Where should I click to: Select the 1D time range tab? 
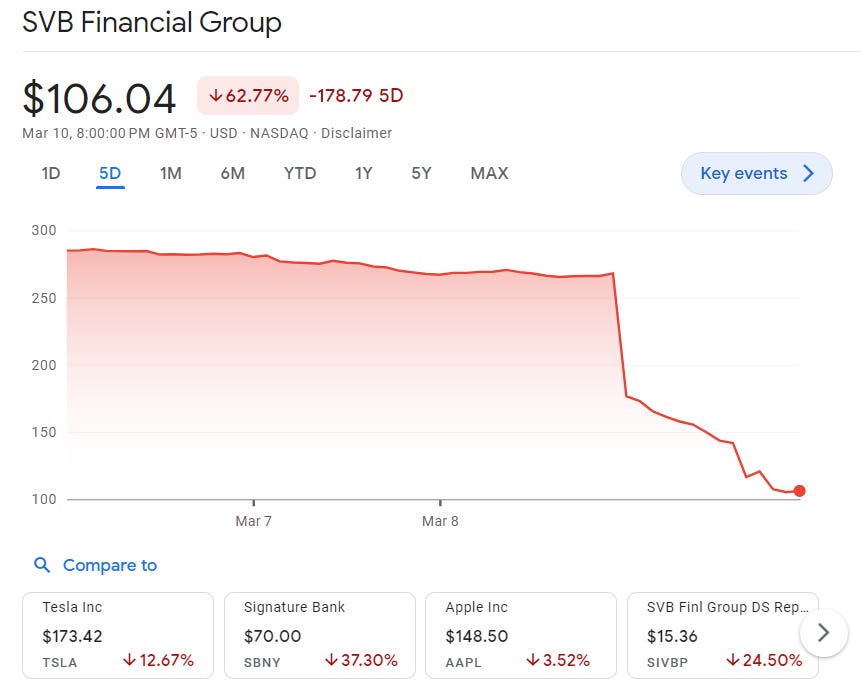51,173
